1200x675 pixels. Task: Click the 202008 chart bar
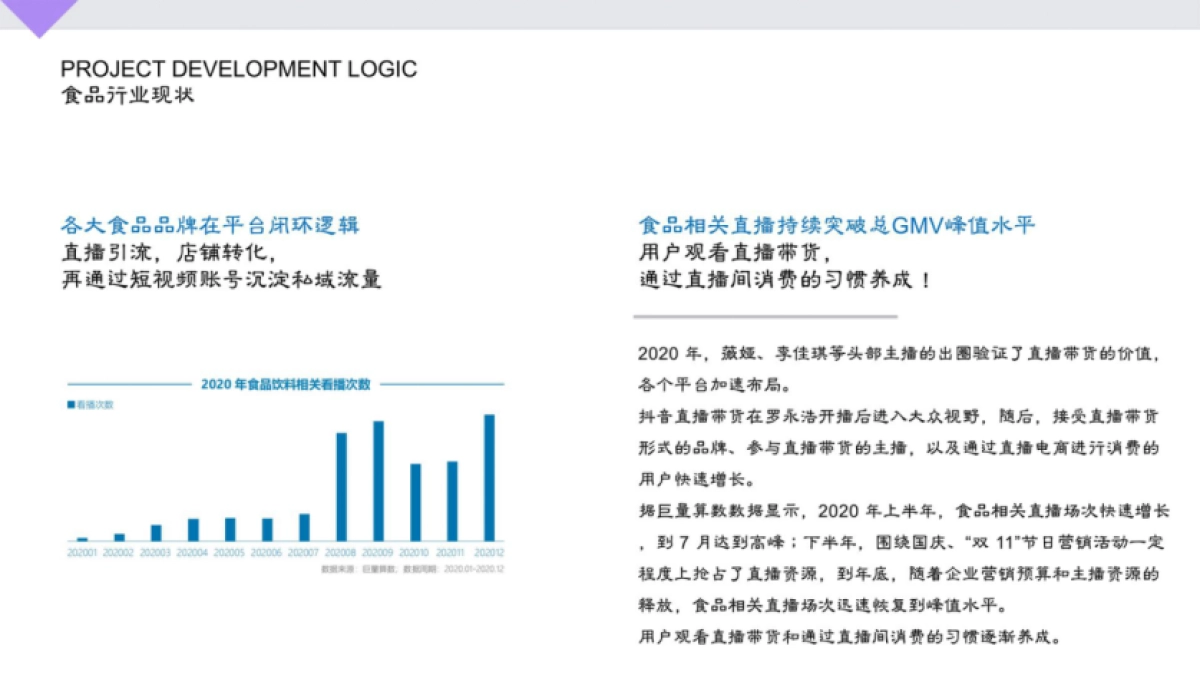[344, 485]
